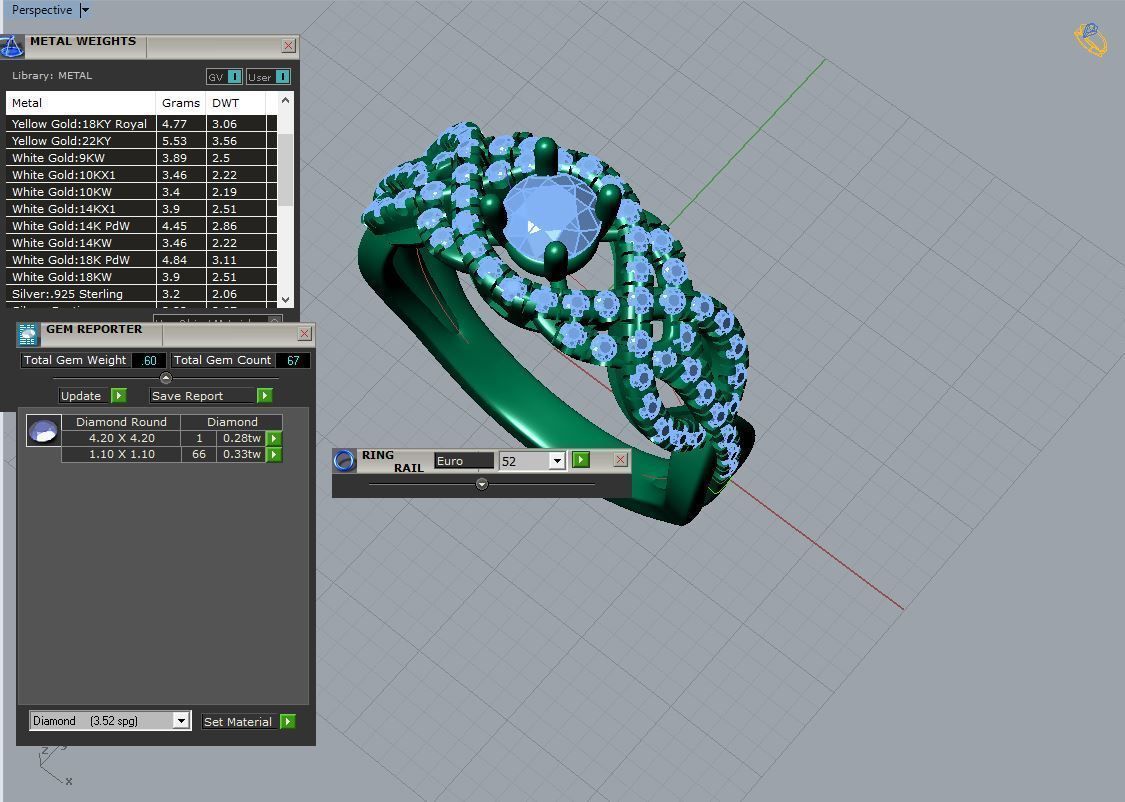Click the Perspective viewport label
This screenshot has height=802, width=1125.
pos(42,10)
